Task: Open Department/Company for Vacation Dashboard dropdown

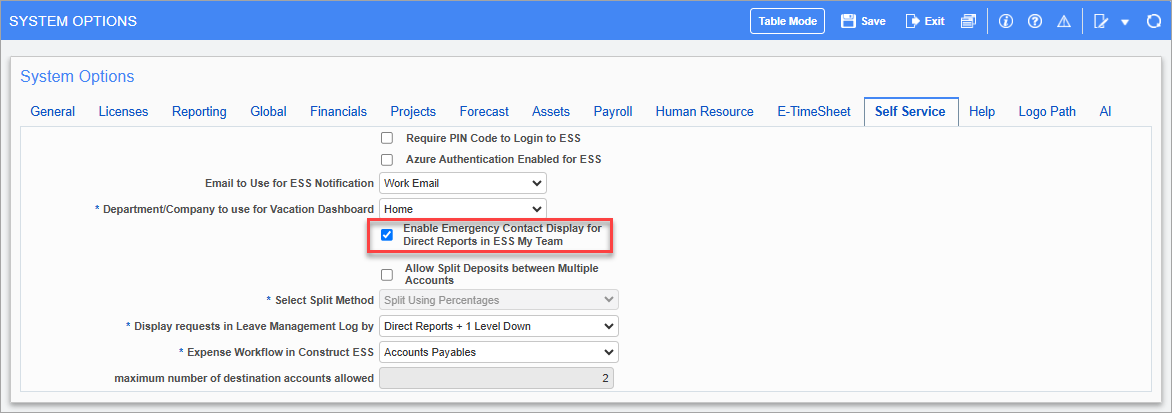Action: [x=463, y=209]
